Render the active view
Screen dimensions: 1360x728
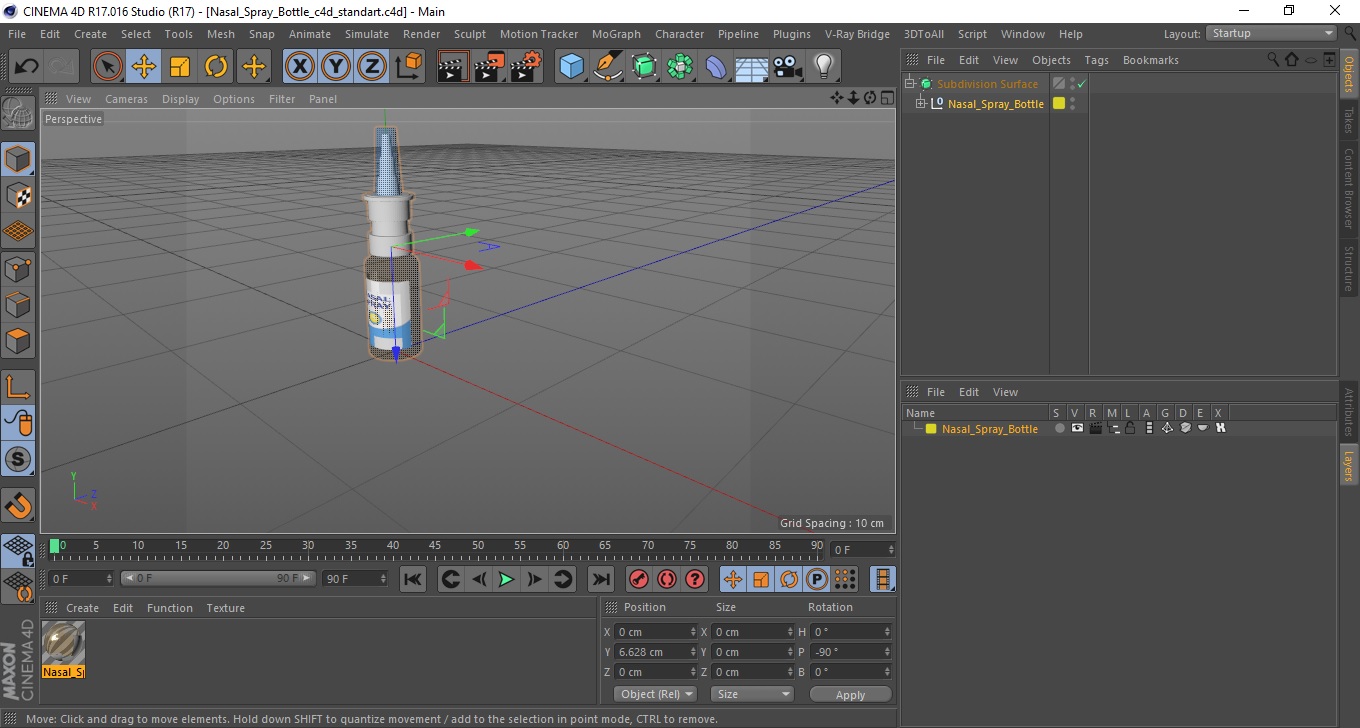[454, 67]
